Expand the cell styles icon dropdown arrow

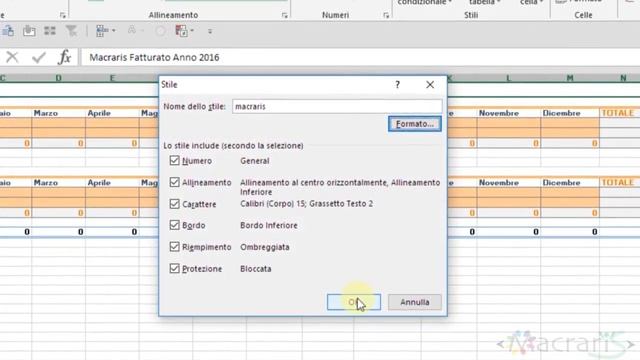pyautogui.click(x=192, y=31)
